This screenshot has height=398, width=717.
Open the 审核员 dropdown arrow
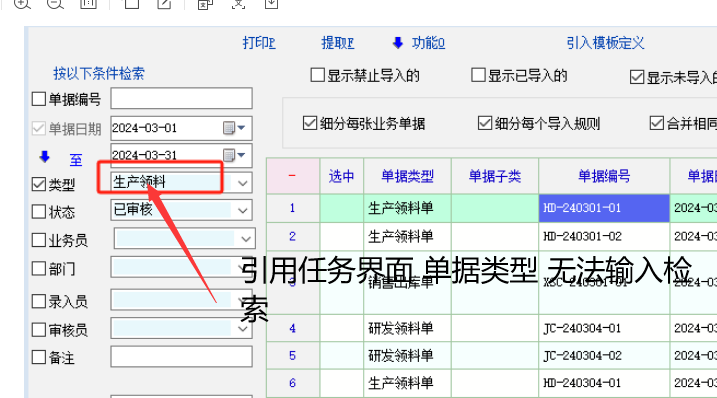[243, 329]
